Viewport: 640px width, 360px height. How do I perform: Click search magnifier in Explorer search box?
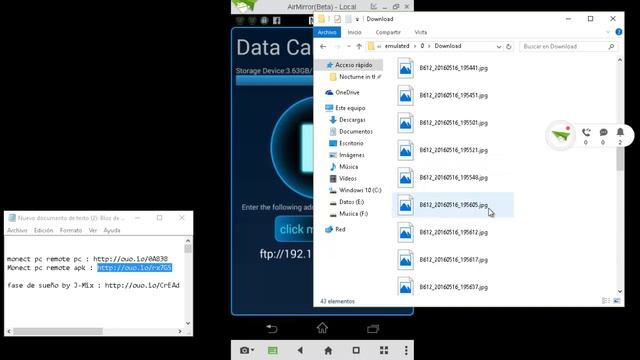[611, 47]
